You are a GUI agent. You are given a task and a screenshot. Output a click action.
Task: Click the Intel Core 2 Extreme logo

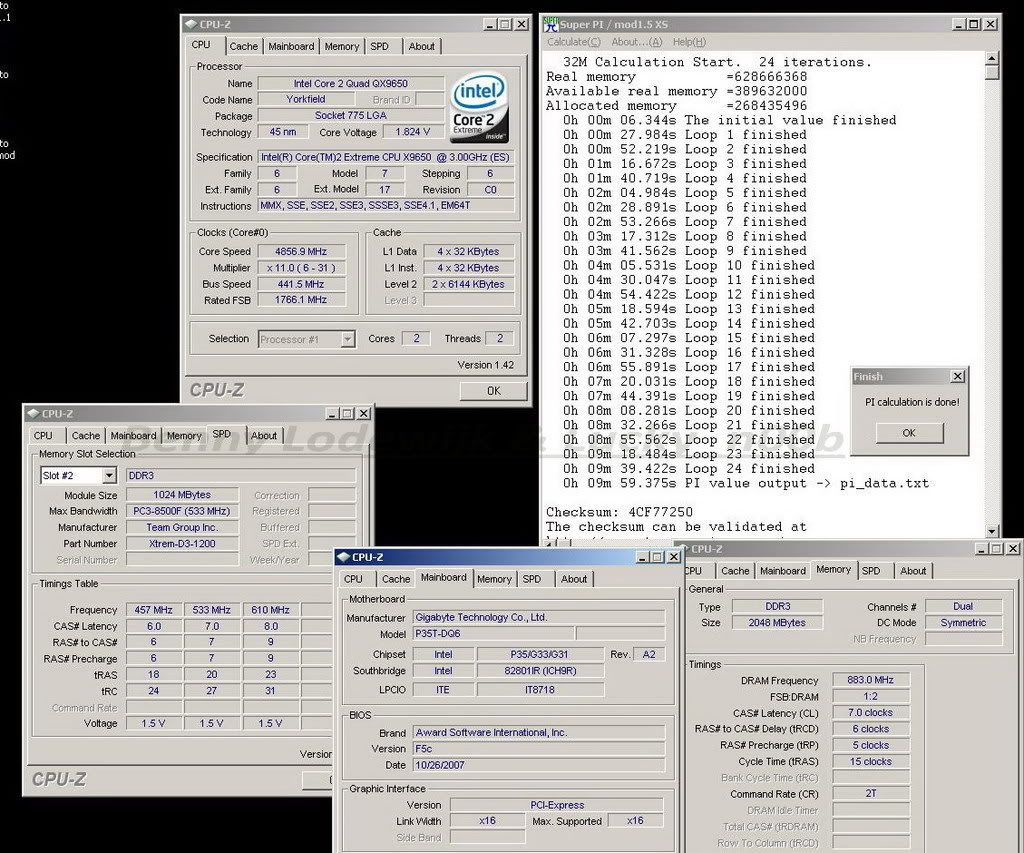(x=479, y=107)
